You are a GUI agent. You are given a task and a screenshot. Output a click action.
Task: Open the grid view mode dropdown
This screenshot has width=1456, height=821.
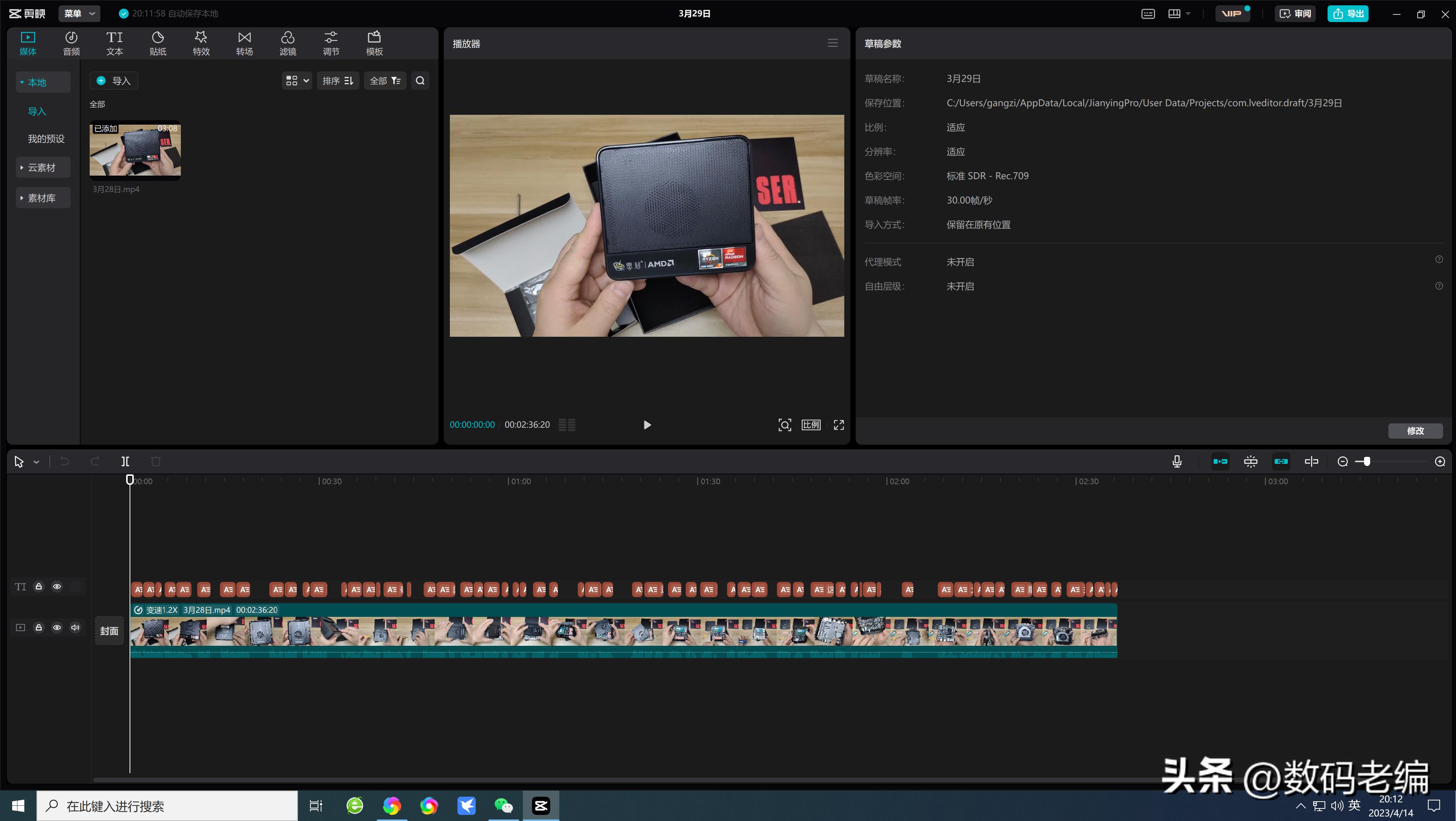point(297,81)
